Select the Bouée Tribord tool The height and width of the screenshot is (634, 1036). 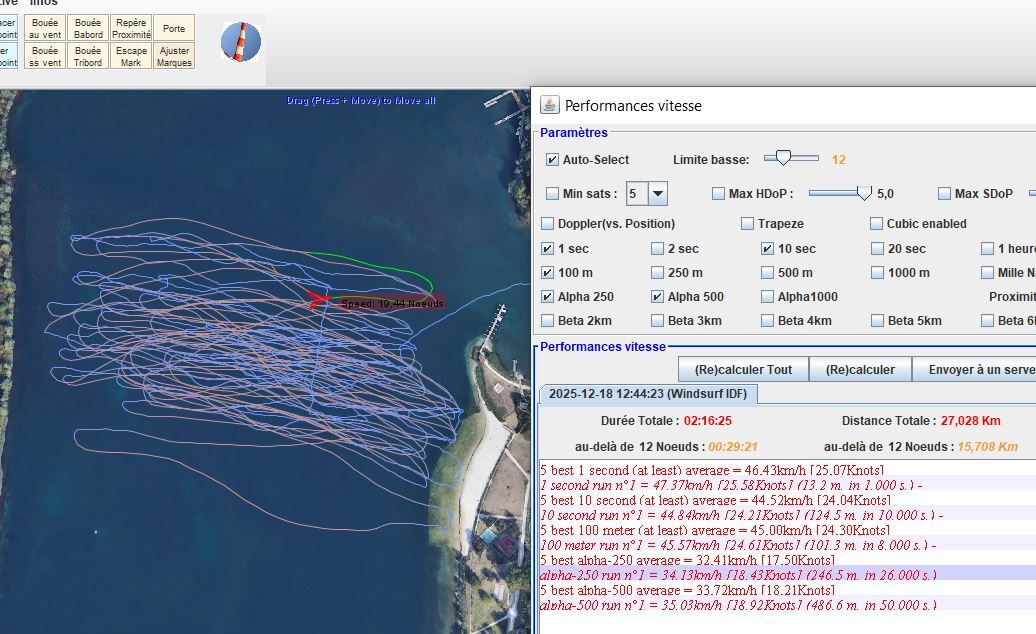click(x=88, y=56)
